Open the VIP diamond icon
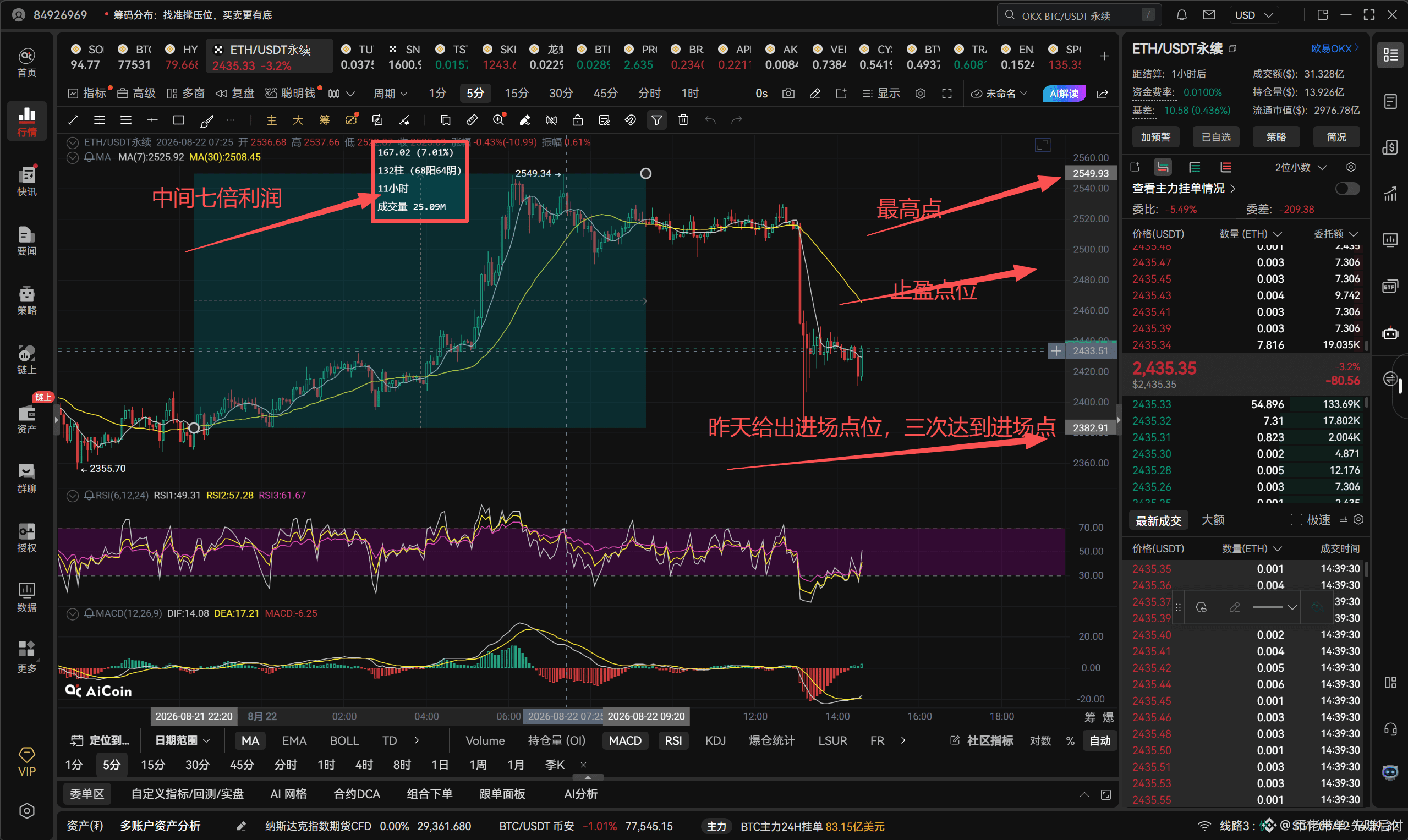 [x=26, y=761]
